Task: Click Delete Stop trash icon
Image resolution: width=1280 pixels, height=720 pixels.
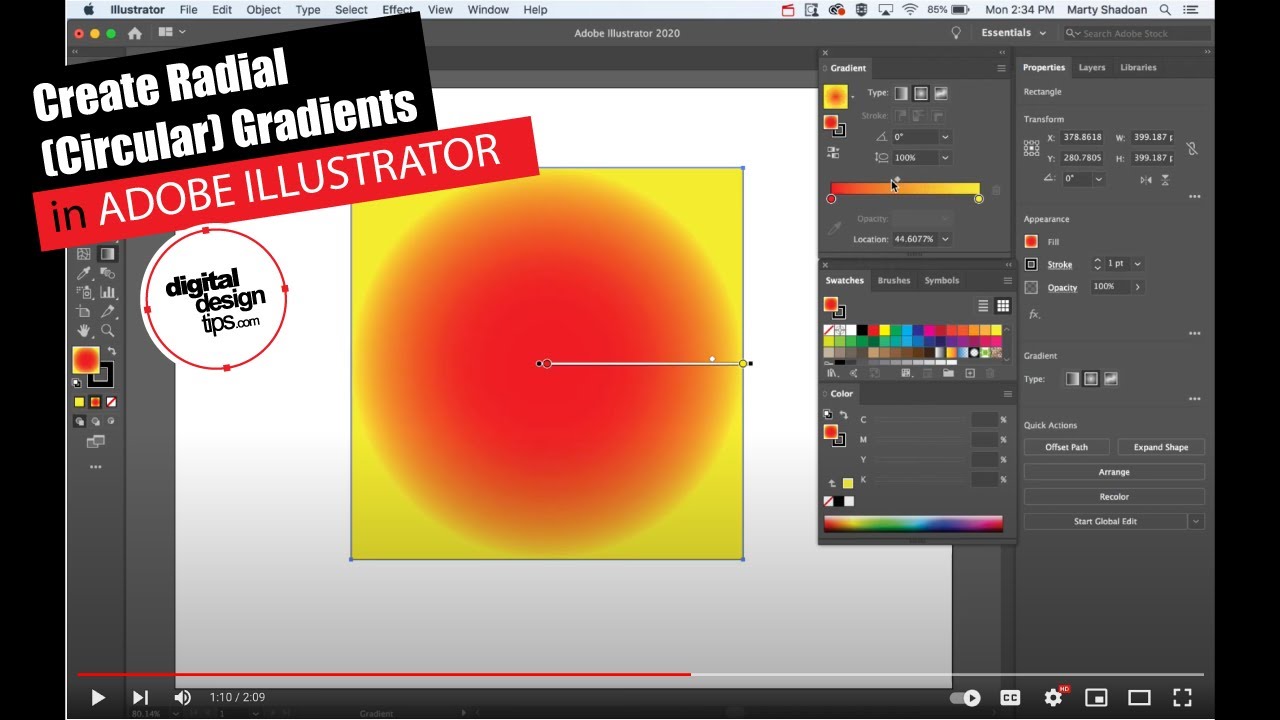Action: (x=996, y=190)
